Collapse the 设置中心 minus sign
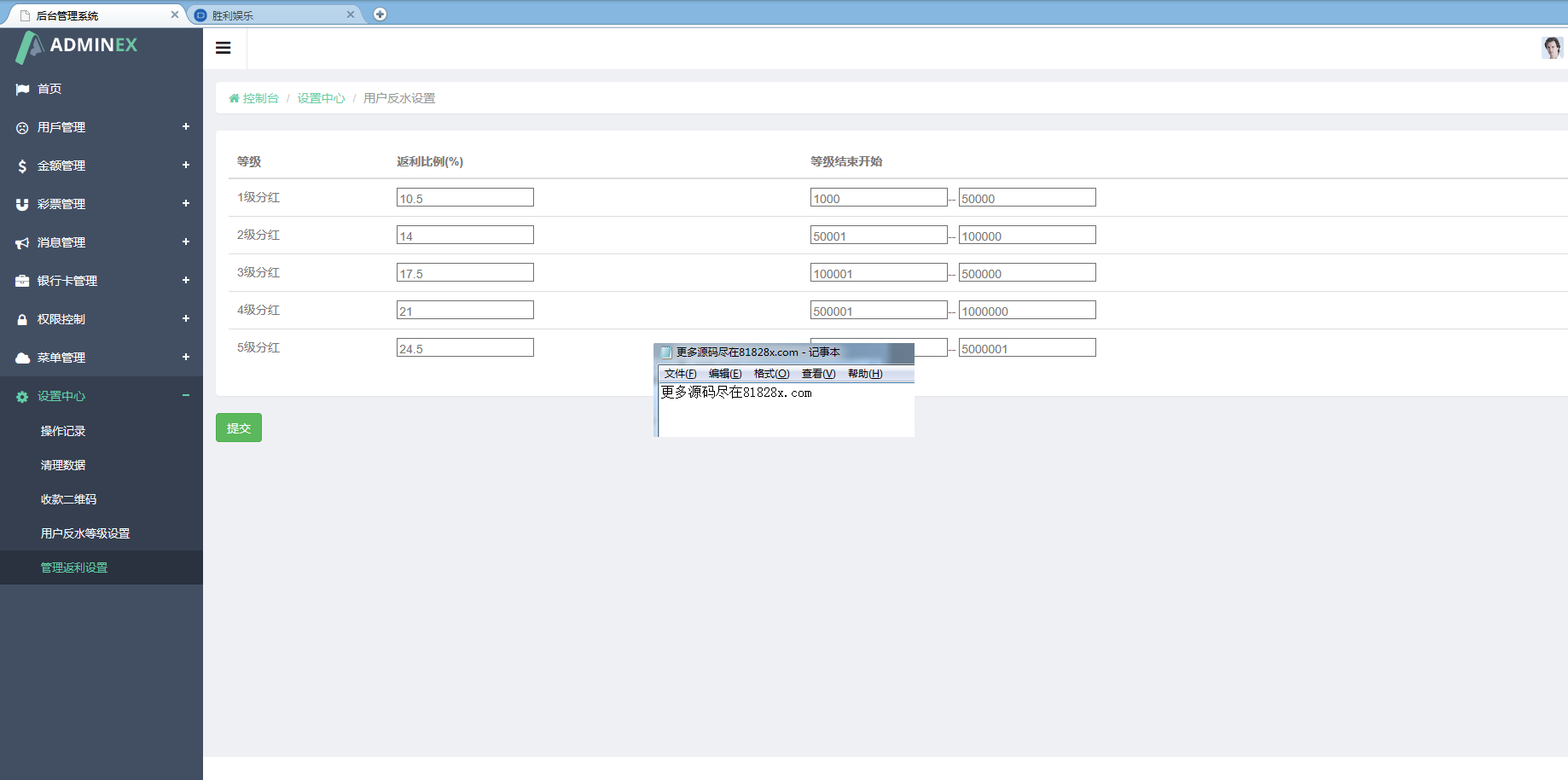Viewport: 1568px width, 780px height. click(185, 395)
